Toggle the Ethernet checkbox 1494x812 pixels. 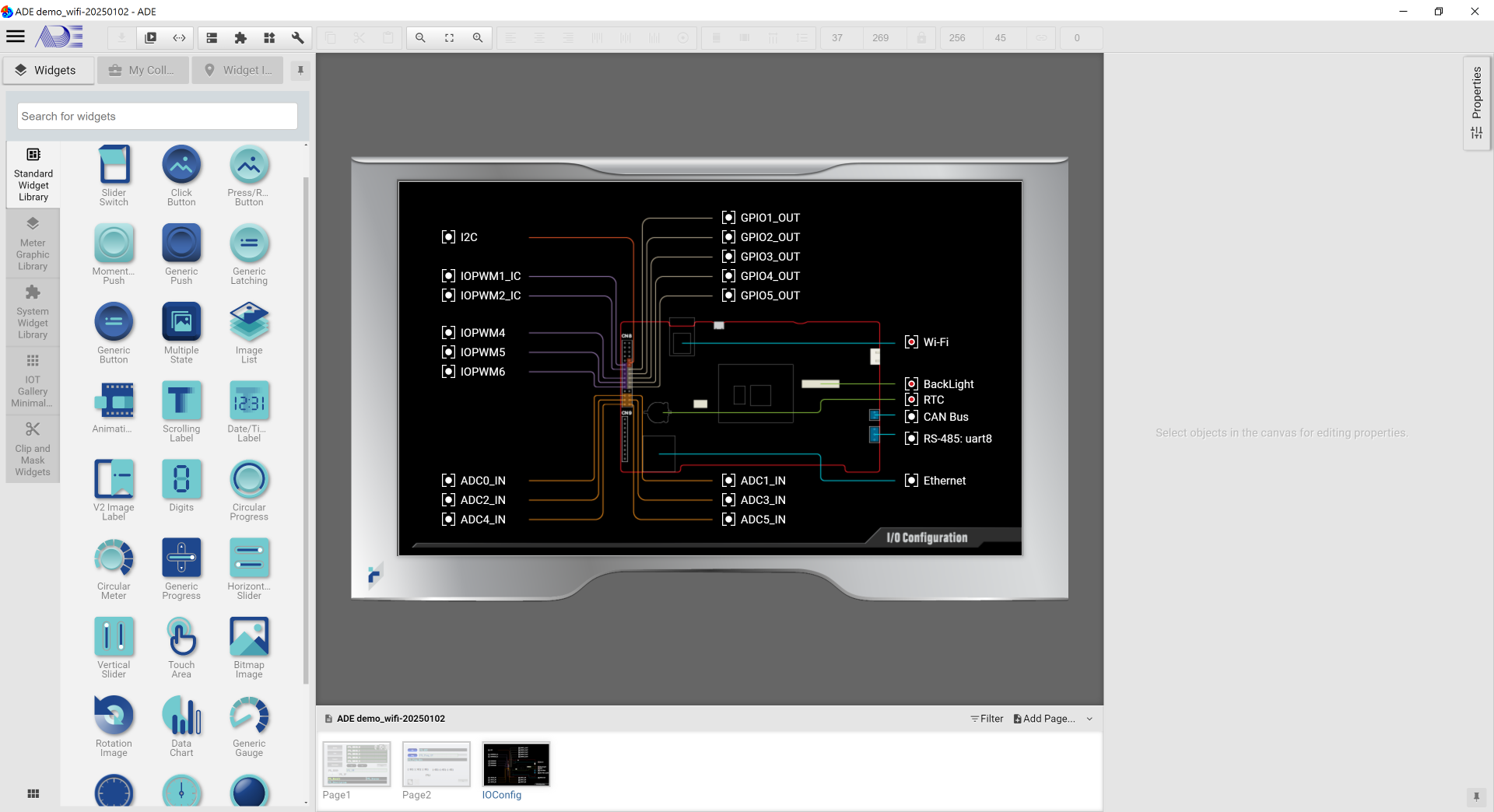911,481
